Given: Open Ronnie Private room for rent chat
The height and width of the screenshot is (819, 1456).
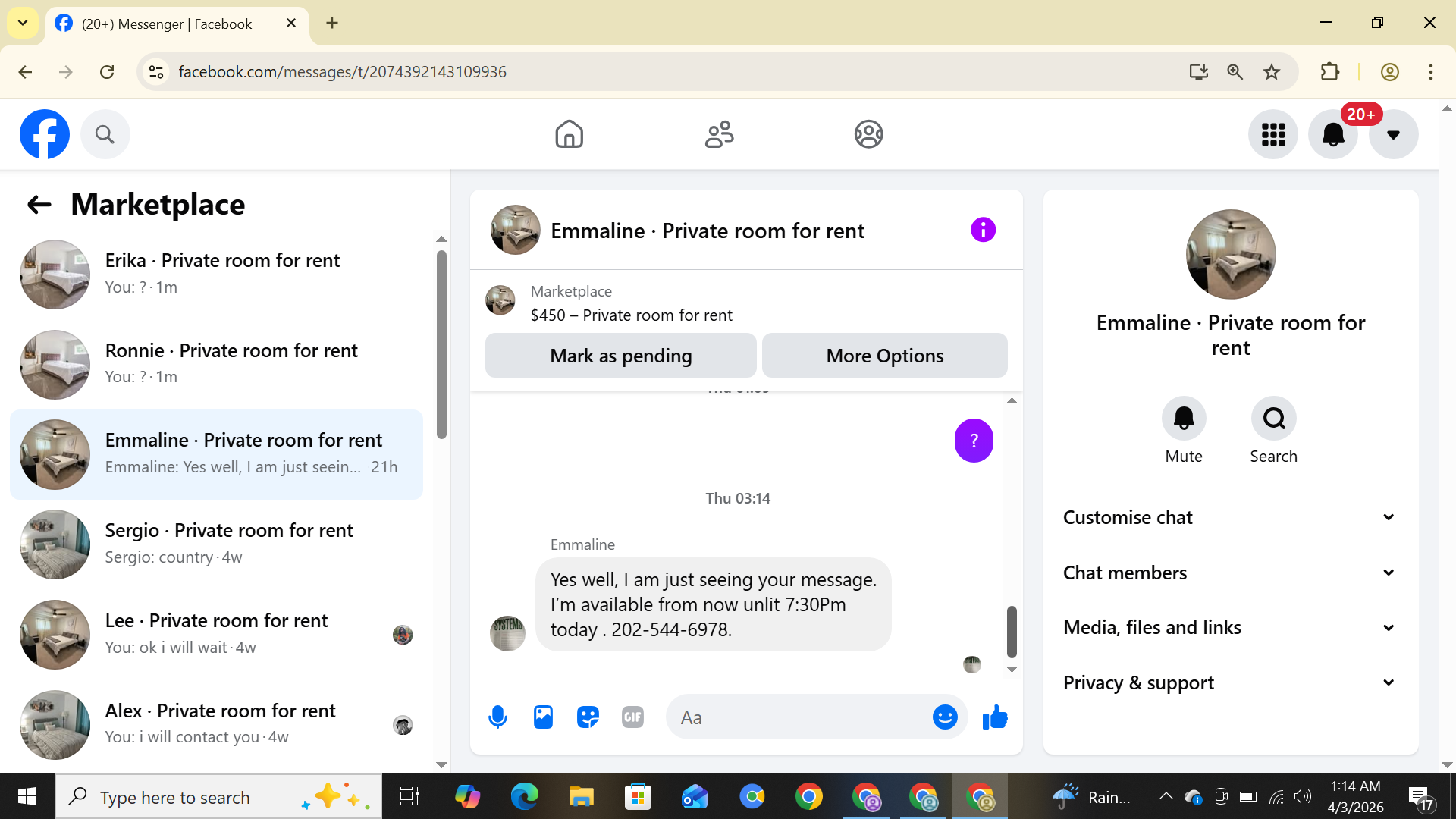Looking at the screenshot, I should click(217, 365).
